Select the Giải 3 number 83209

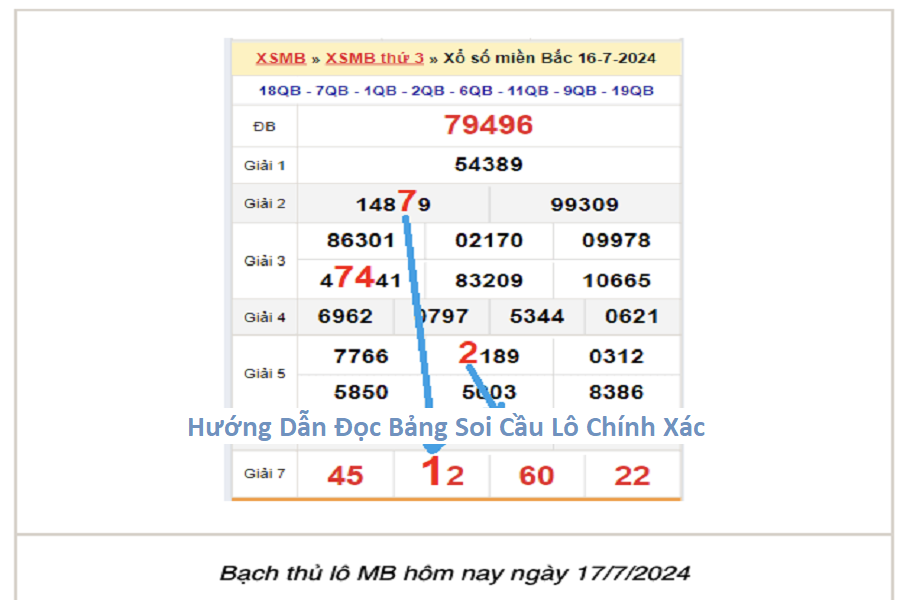(x=488, y=280)
